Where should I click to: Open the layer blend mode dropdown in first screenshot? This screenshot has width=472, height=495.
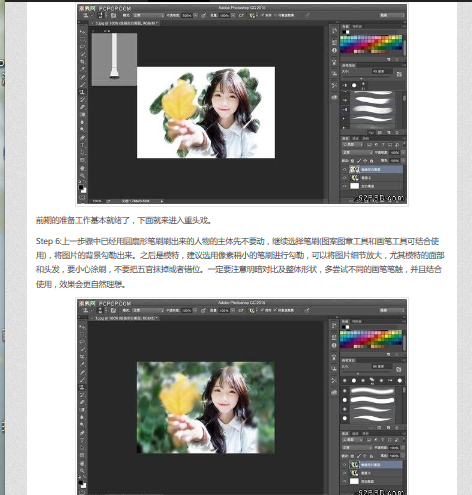[x=357, y=152]
